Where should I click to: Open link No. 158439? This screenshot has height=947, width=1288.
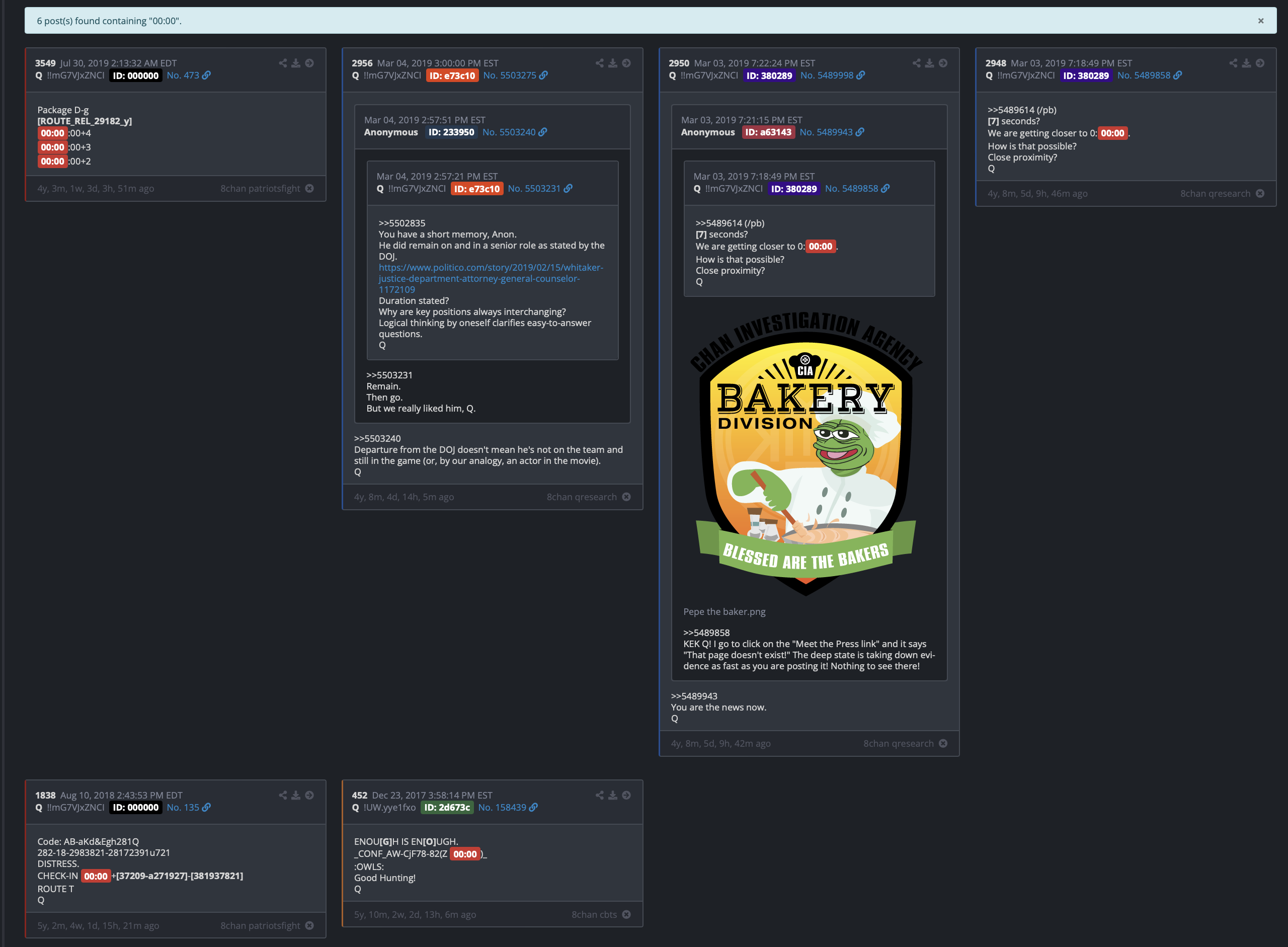(502, 807)
